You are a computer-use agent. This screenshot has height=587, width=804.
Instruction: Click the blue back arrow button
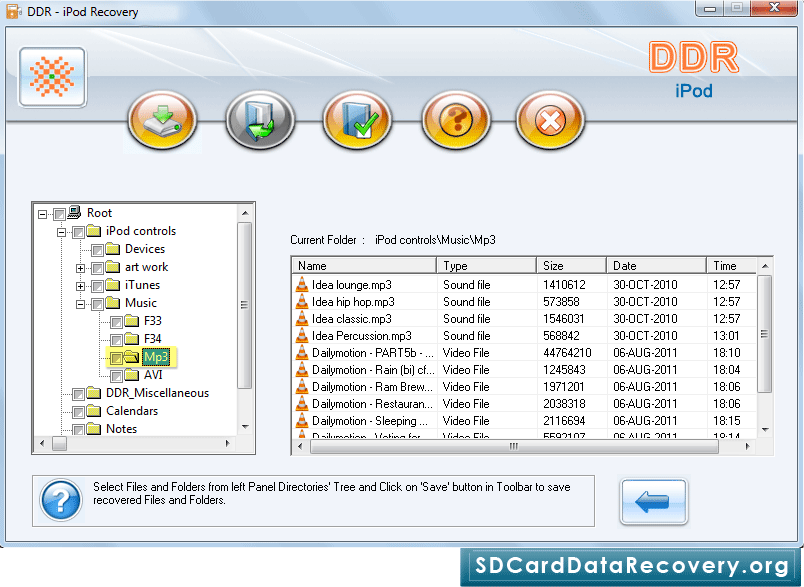coord(653,501)
